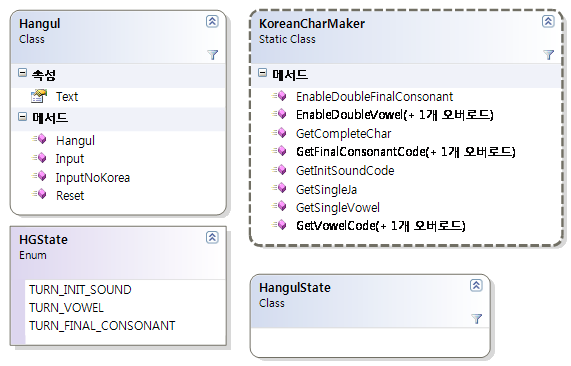
Task: Collapse the HangulState class box chevron
Action: click(476, 286)
